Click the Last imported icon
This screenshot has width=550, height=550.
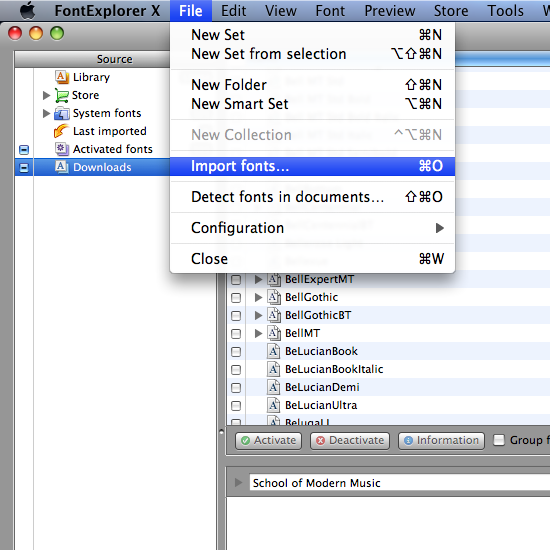(x=61, y=131)
